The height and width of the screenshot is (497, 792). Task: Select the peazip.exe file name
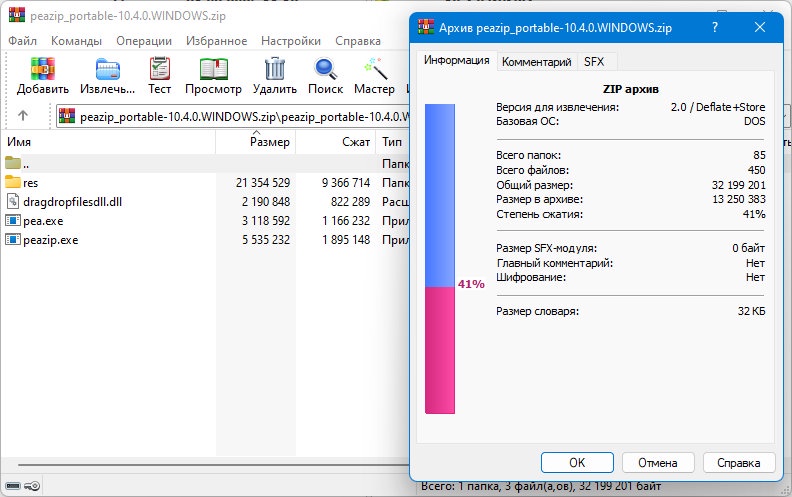[x=51, y=240]
